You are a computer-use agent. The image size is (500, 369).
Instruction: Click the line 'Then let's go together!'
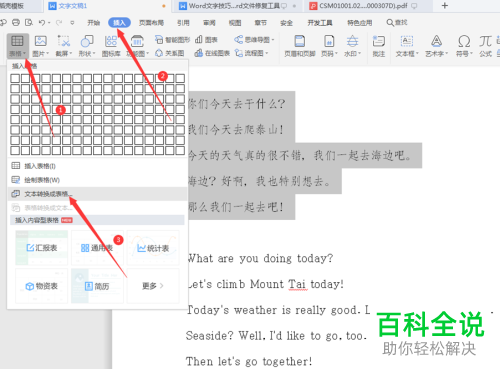coord(249,361)
